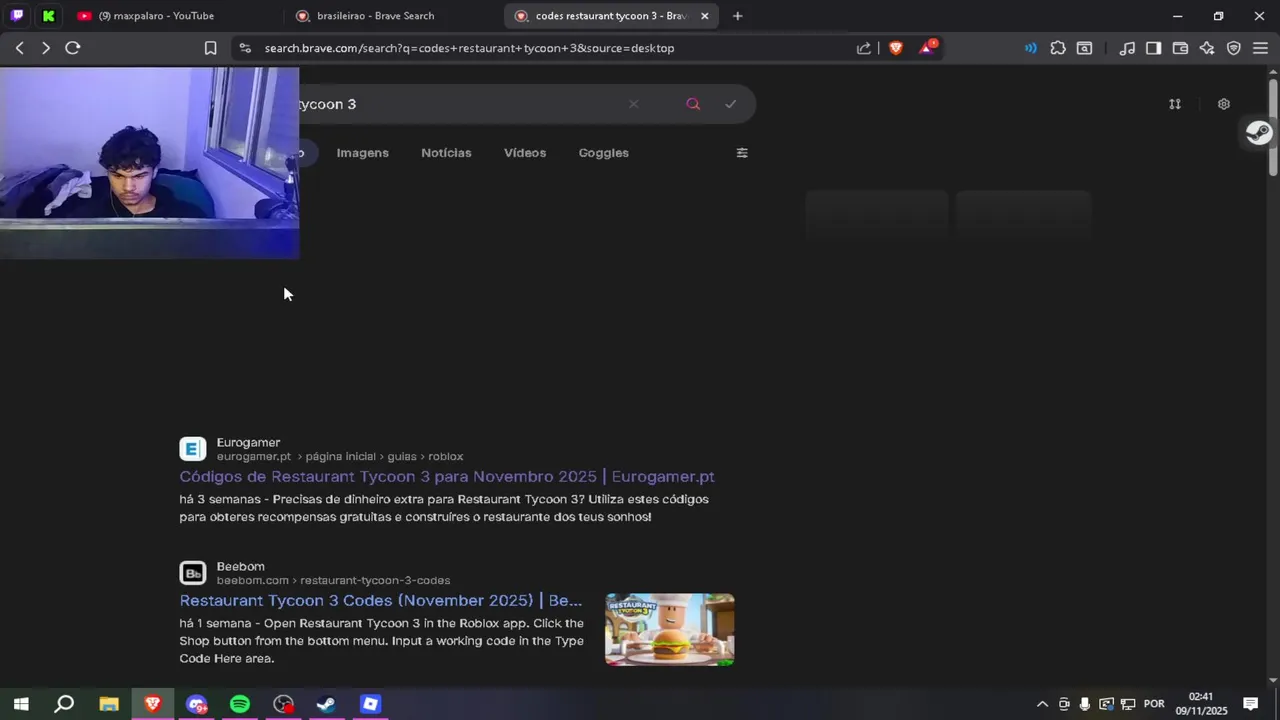Reload the current page

pyautogui.click(x=73, y=48)
